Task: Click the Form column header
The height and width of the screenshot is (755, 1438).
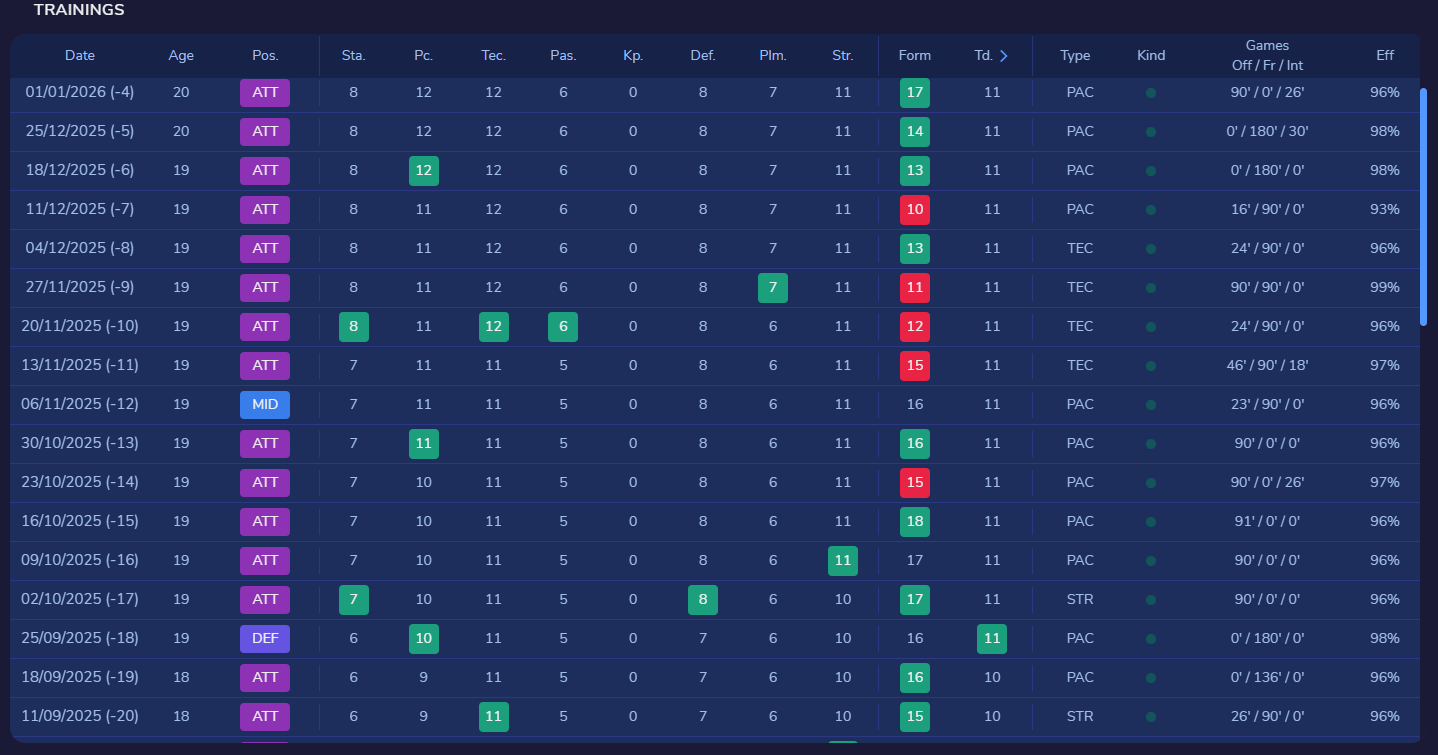Action: 914,56
